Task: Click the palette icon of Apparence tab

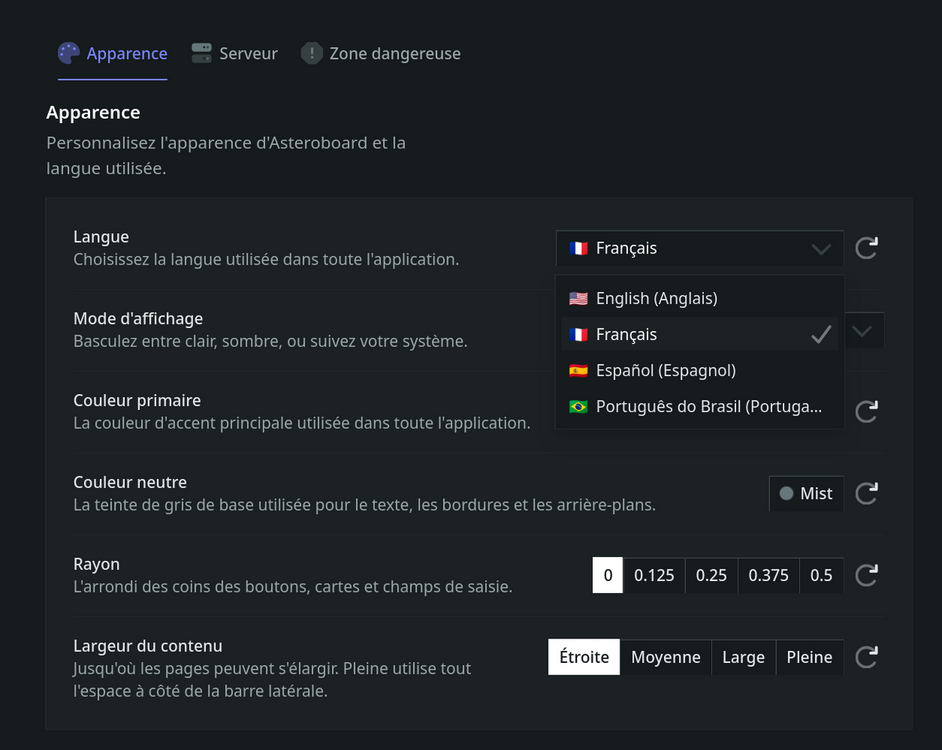Action: click(x=68, y=53)
